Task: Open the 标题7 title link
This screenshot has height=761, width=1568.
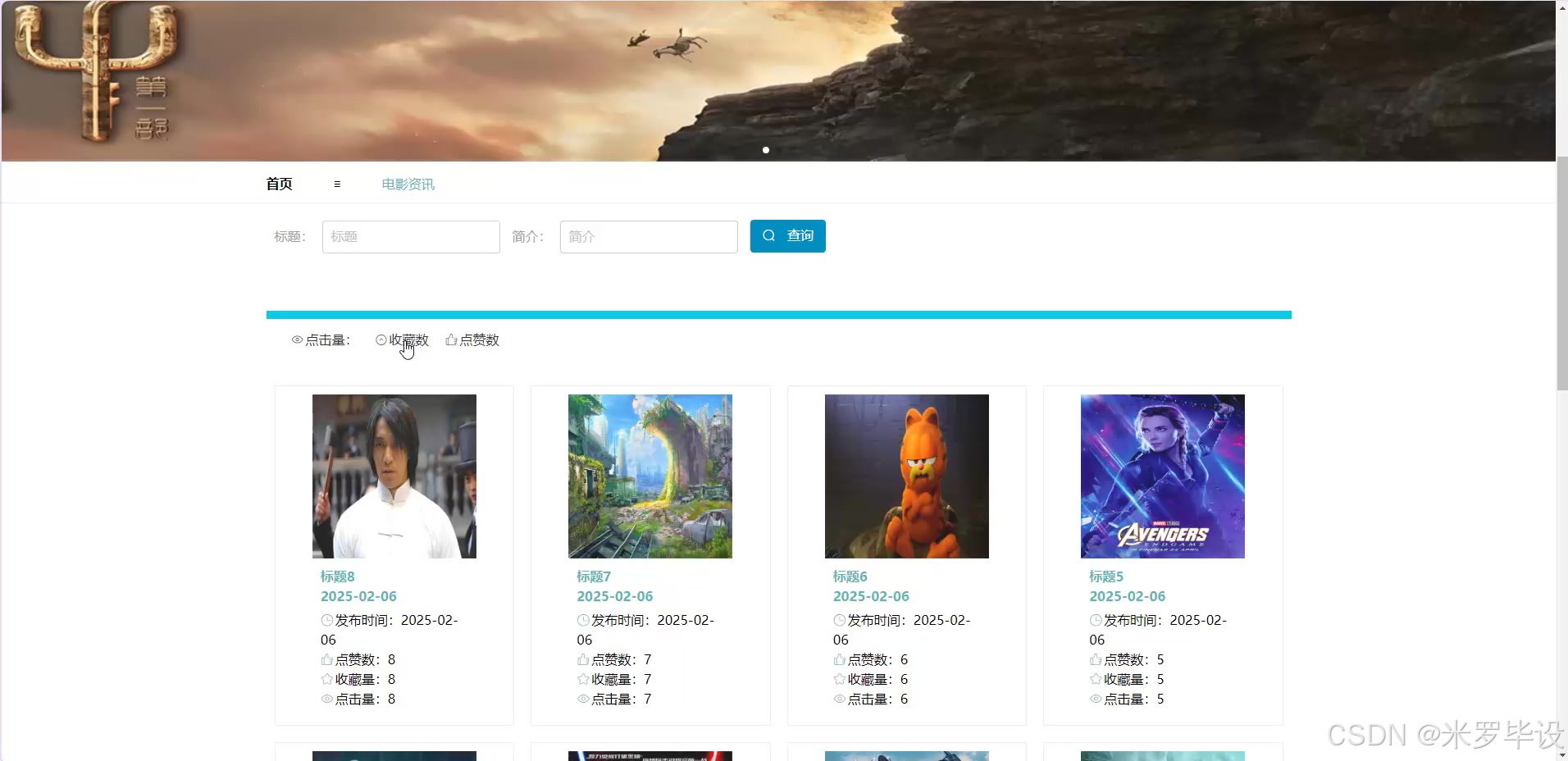Action: pos(594,576)
